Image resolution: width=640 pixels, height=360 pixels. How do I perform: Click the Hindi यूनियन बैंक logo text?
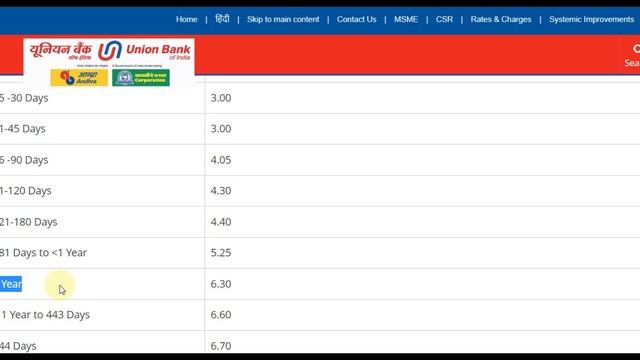coord(60,51)
